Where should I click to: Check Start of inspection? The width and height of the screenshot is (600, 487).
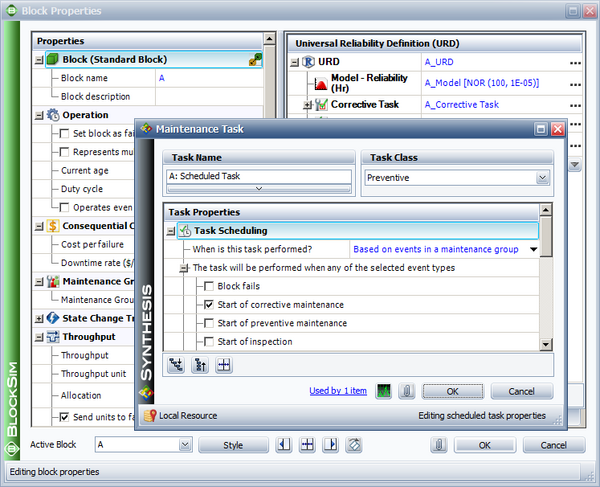pyautogui.click(x=209, y=342)
